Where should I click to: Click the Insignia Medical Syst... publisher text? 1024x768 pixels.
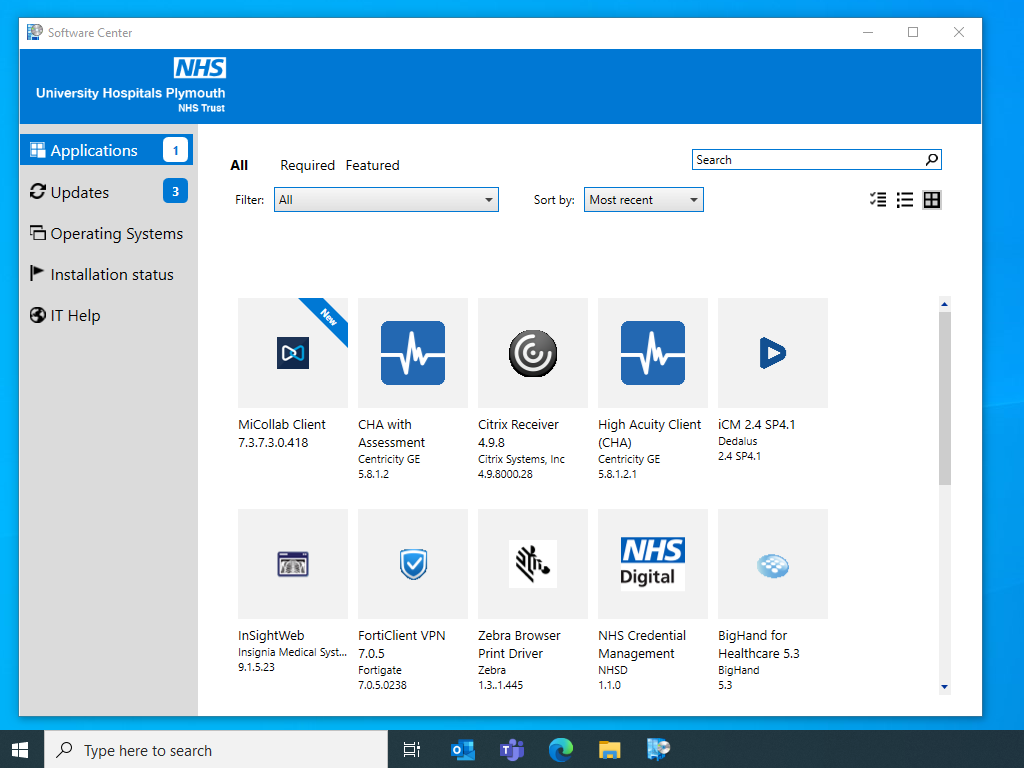(x=292, y=652)
